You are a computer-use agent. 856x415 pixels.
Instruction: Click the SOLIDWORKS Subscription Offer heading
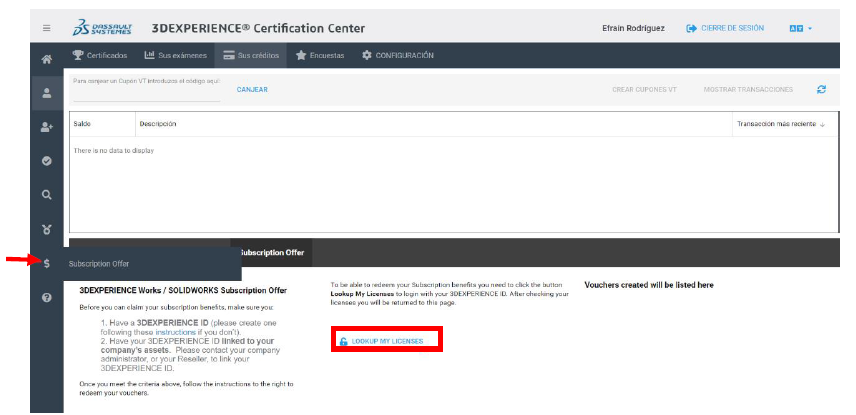pos(183,290)
